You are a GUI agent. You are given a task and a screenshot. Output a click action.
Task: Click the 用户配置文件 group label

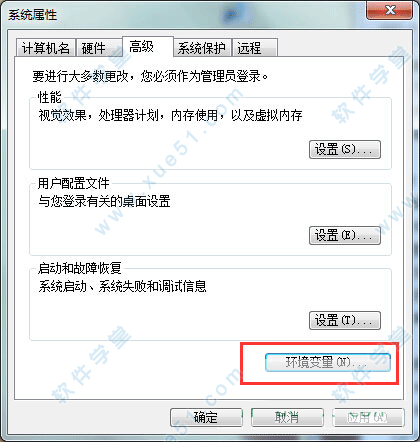click(x=73, y=183)
